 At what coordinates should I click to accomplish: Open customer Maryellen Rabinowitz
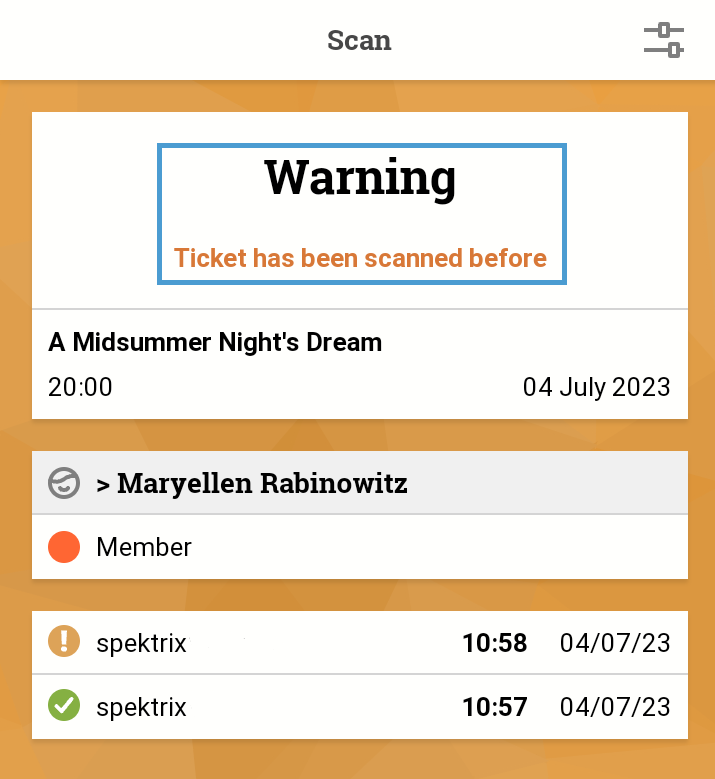click(x=262, y=484)
